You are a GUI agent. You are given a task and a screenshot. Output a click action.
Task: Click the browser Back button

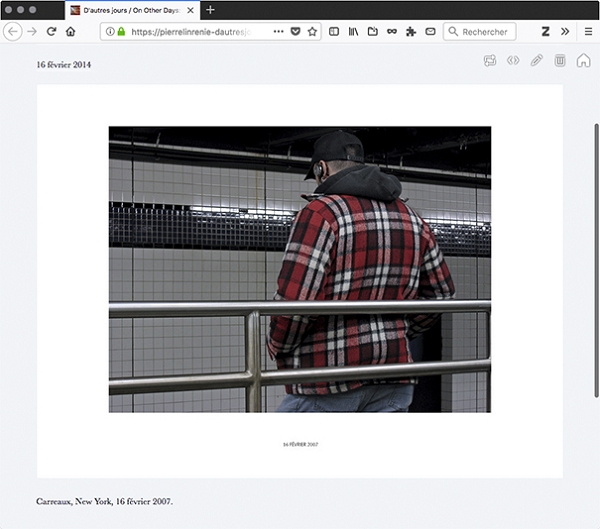[13, 32]
